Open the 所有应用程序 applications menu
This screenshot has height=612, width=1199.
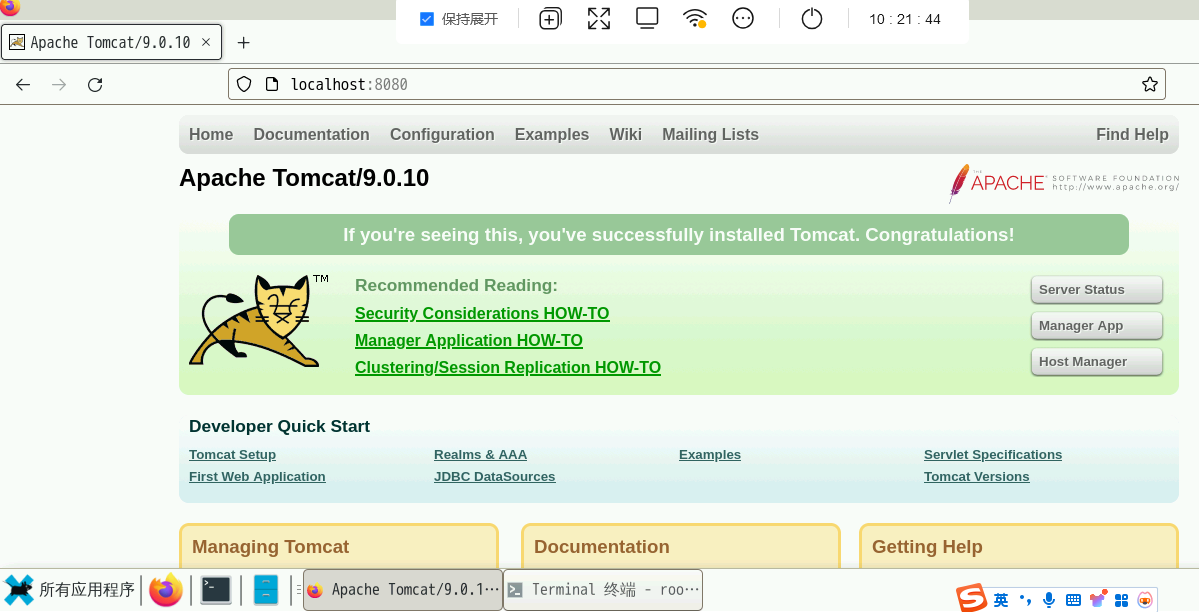coord(70,590)
